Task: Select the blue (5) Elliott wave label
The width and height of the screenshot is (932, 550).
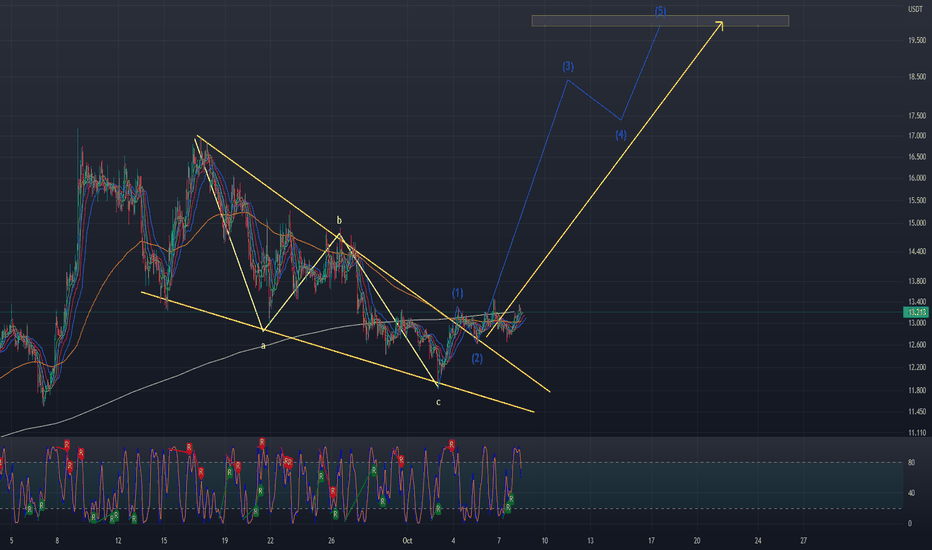Action: point(660,11)
